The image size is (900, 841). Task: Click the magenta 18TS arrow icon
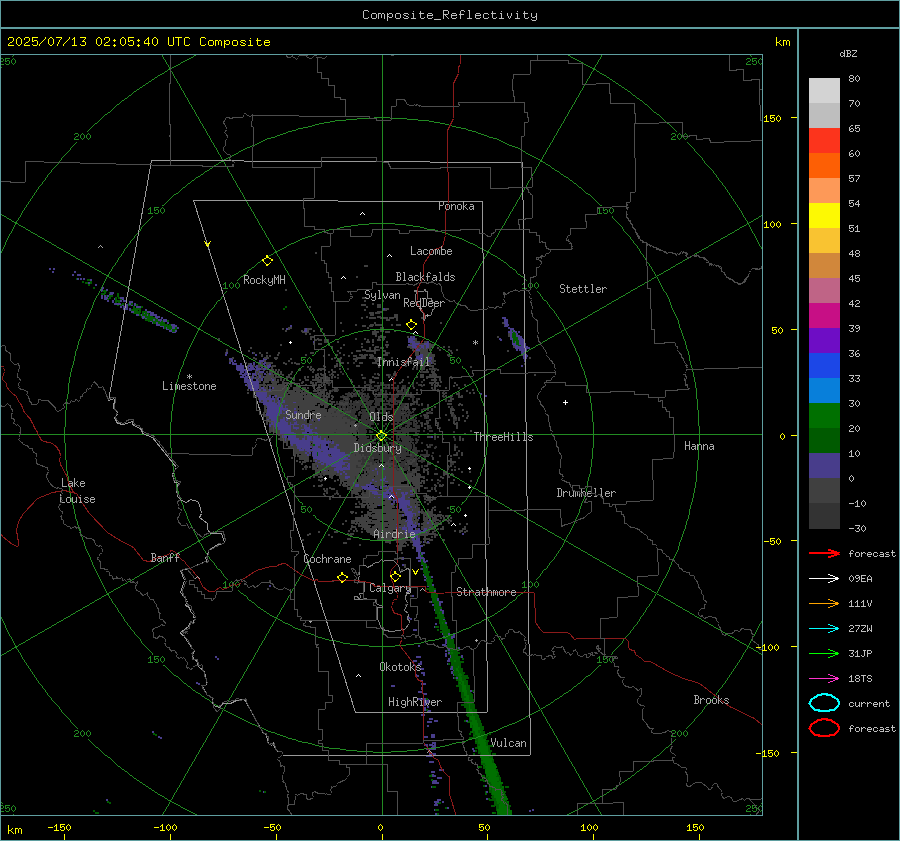click(824, 679)
